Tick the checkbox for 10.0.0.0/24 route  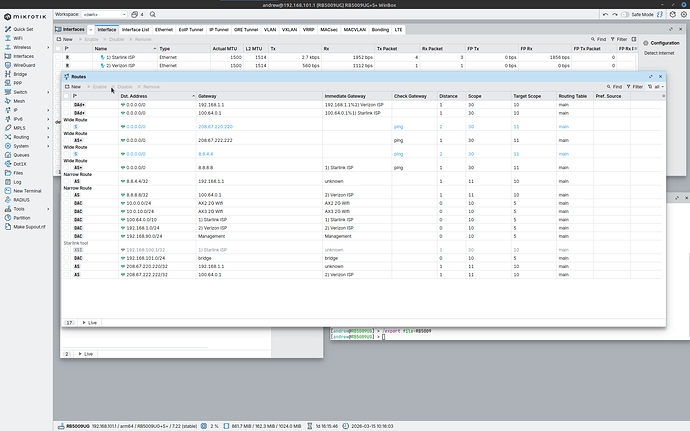(66, 203)
